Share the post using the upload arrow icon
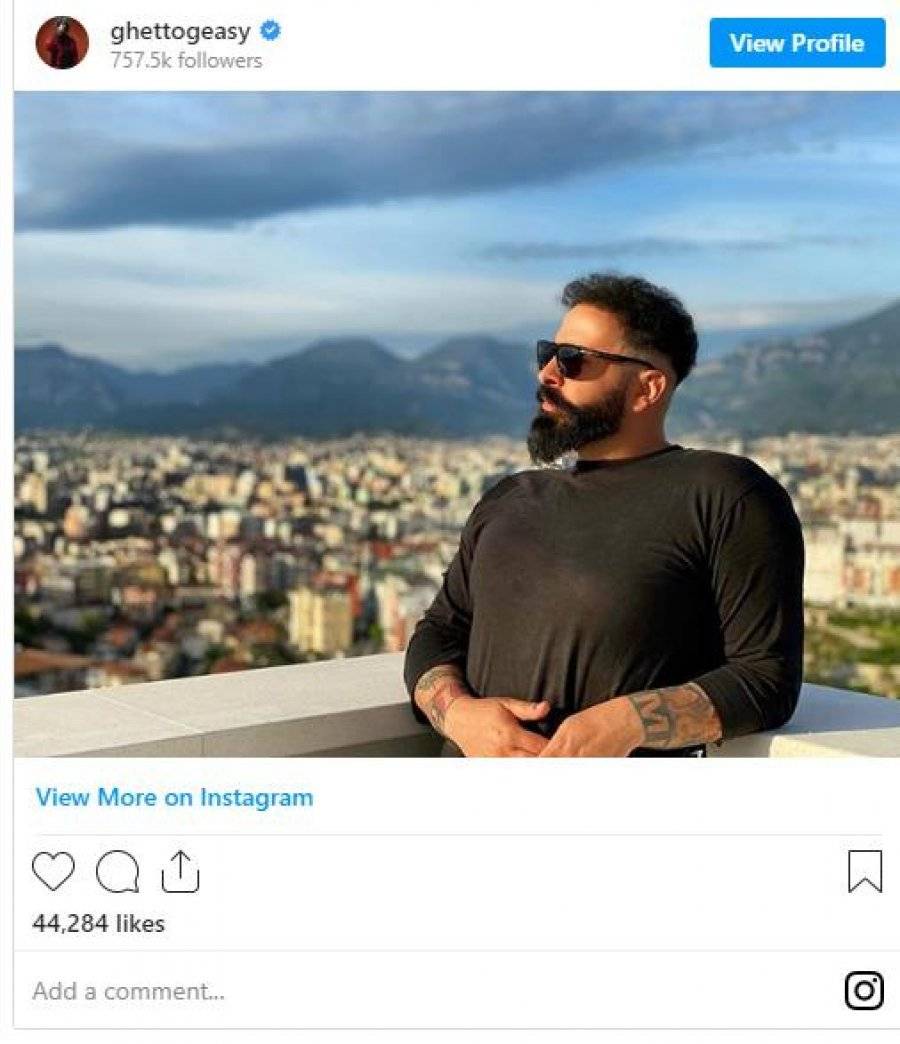 [x=180, y=871]
